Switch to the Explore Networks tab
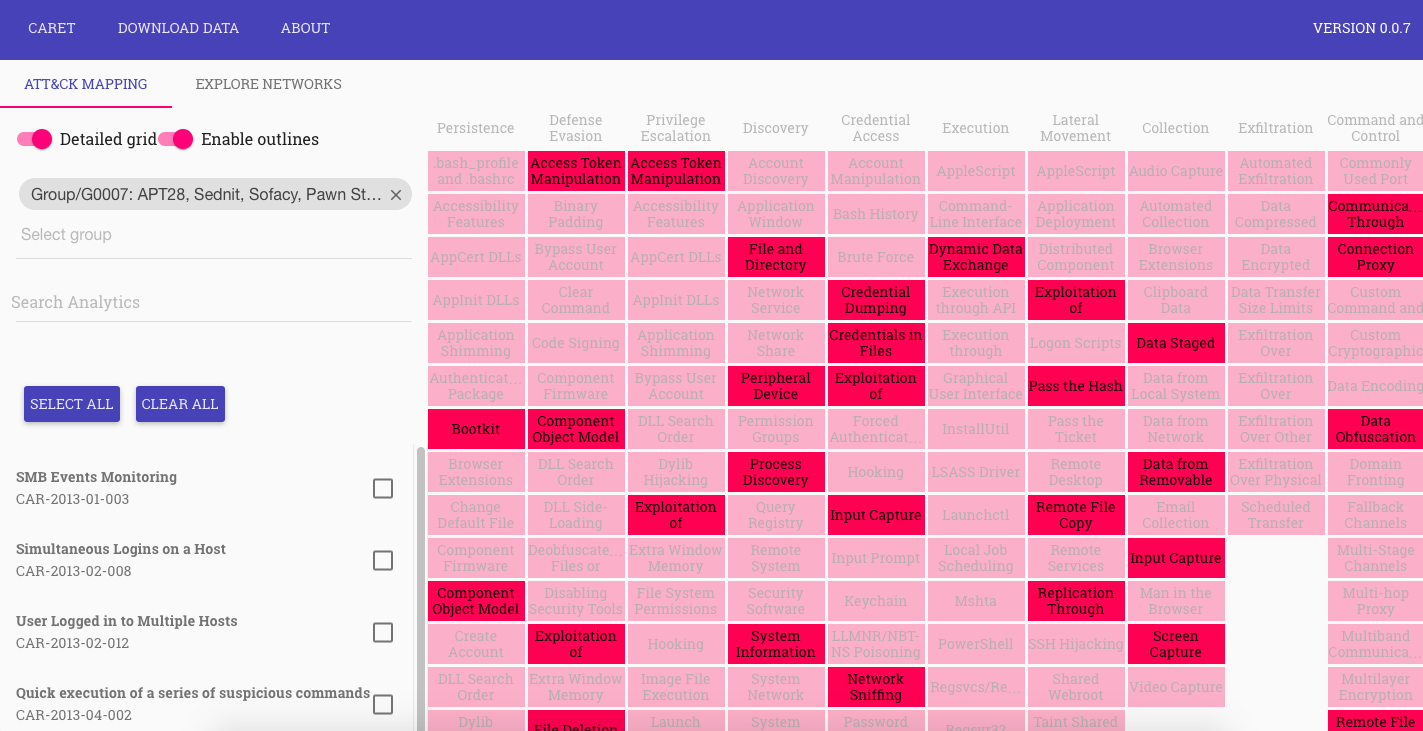The height and width of the screenshot is (731, 1423). 268,85
